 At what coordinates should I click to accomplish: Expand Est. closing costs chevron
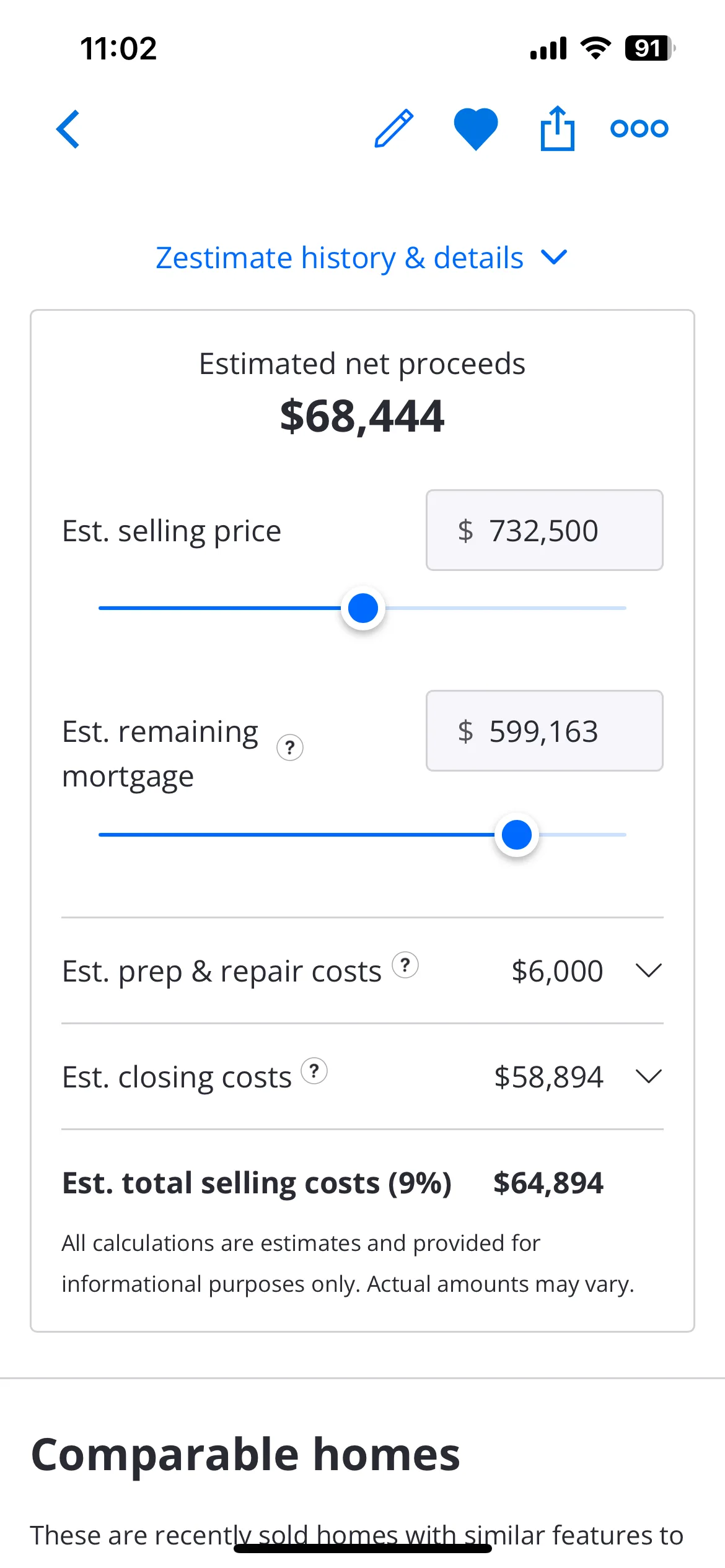click(x=649, y=1076)
